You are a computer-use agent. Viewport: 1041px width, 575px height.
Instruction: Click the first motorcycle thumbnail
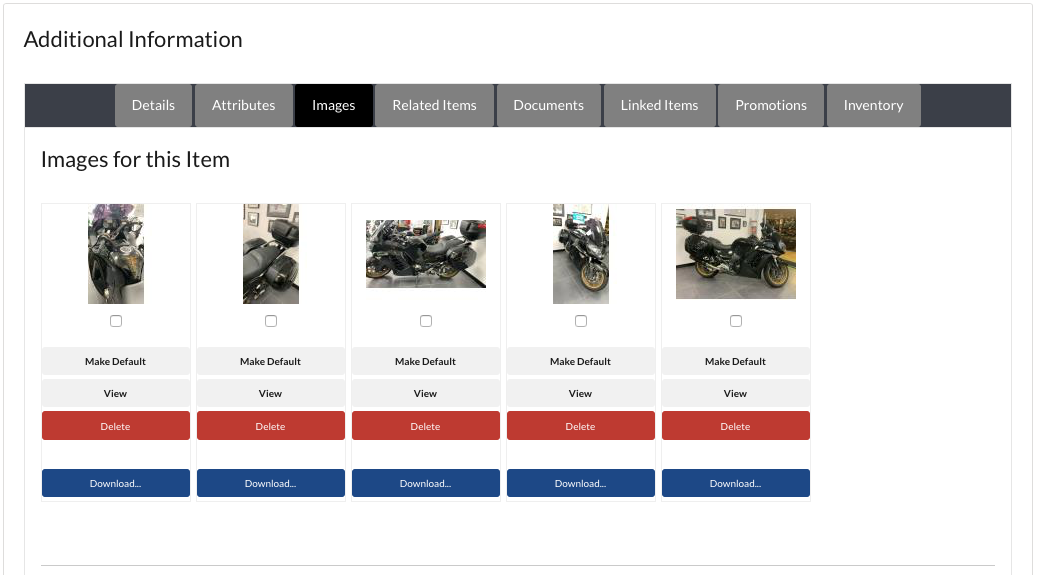(116, 254)
